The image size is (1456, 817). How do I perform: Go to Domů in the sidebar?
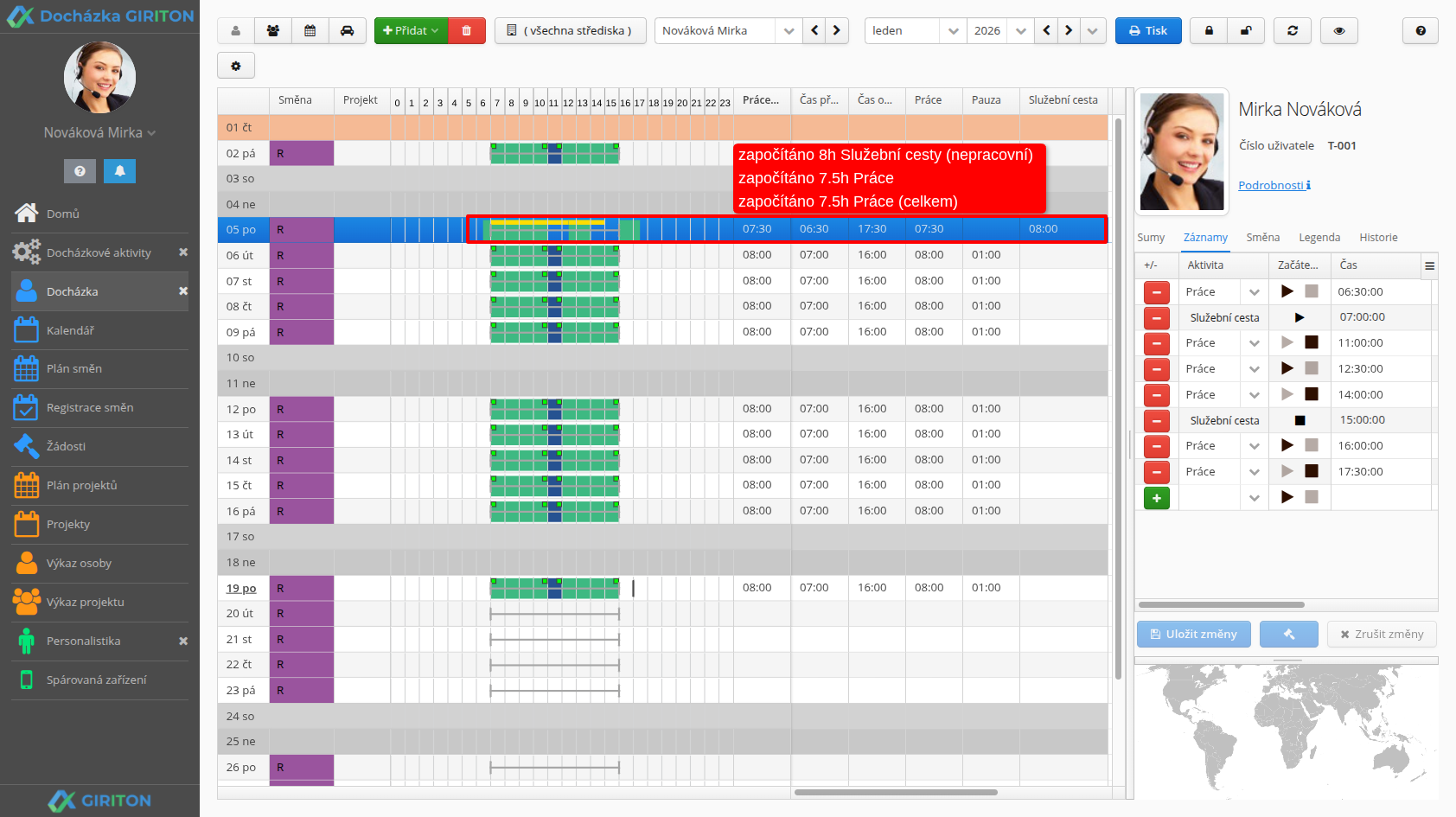[x=99, y=214]
